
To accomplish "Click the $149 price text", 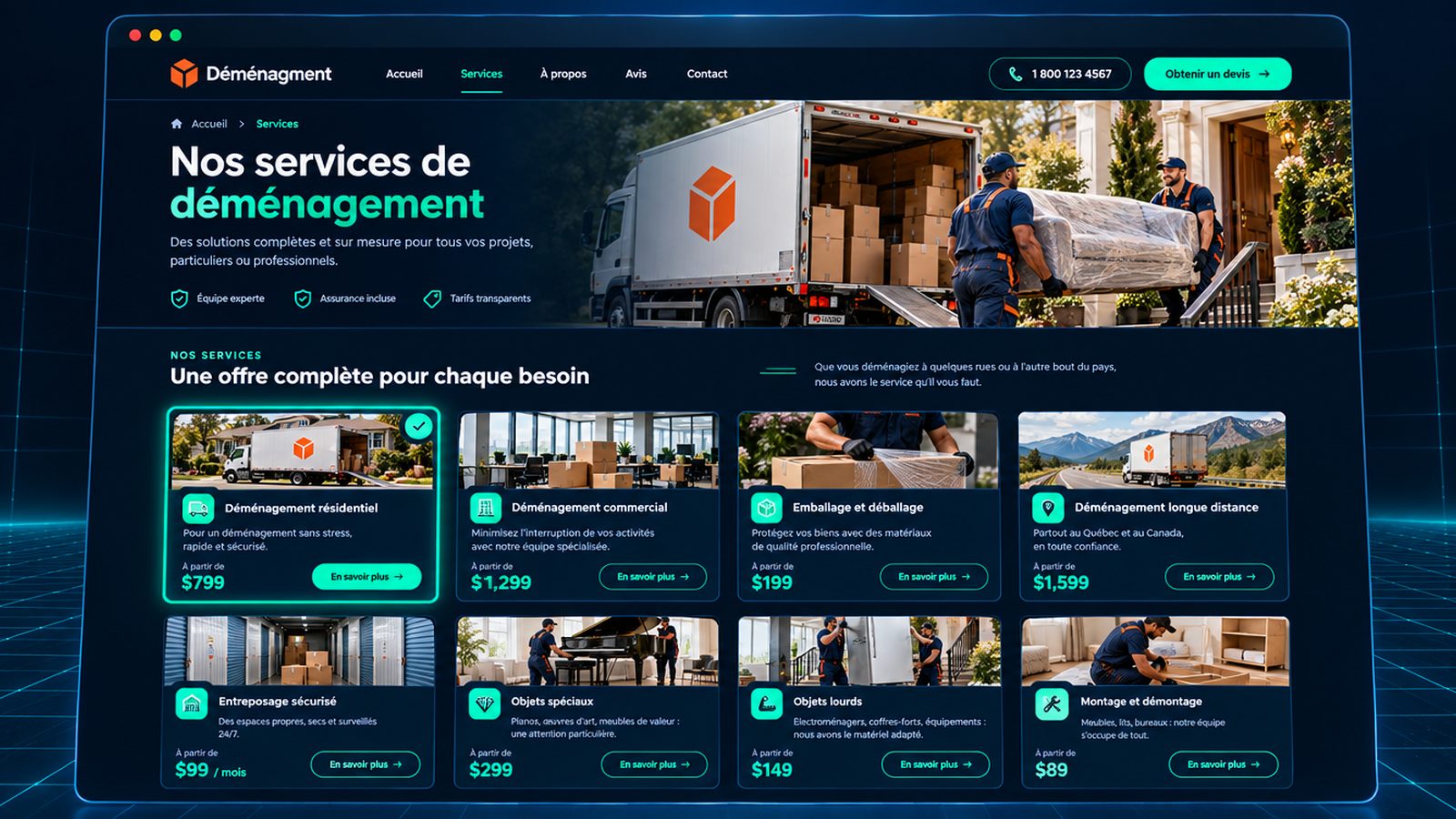I will click(772, 771).
